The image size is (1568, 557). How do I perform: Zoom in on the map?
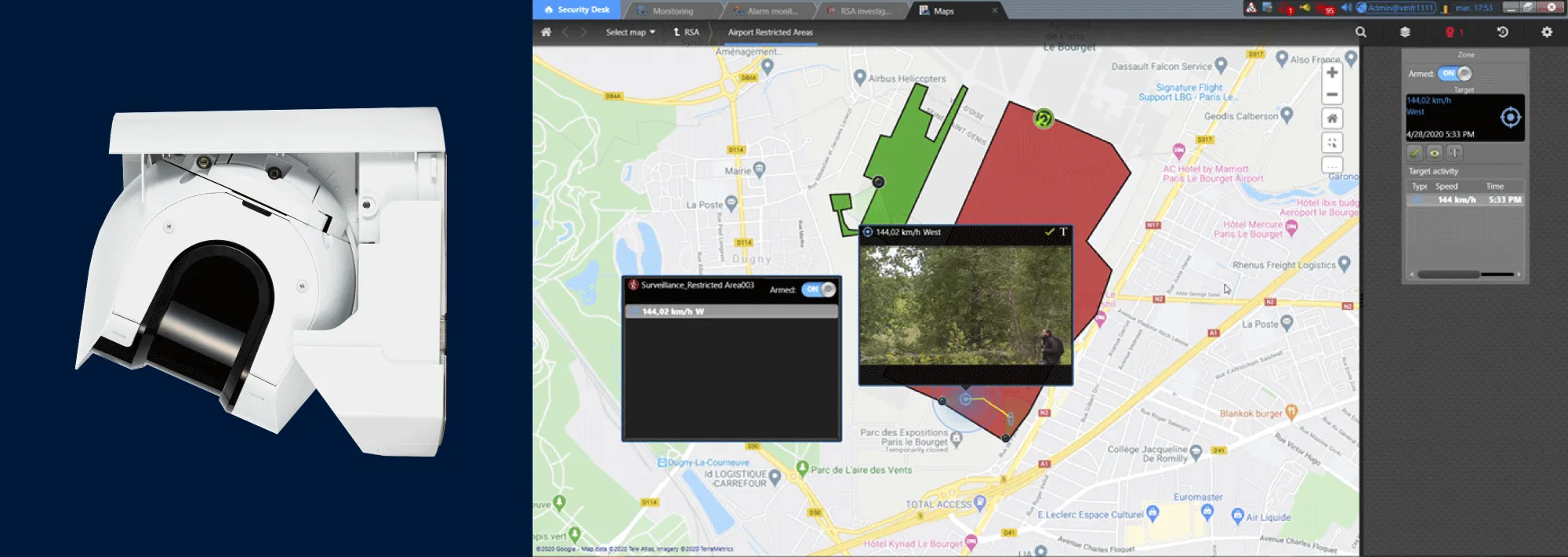click(x=1332, y=72)
